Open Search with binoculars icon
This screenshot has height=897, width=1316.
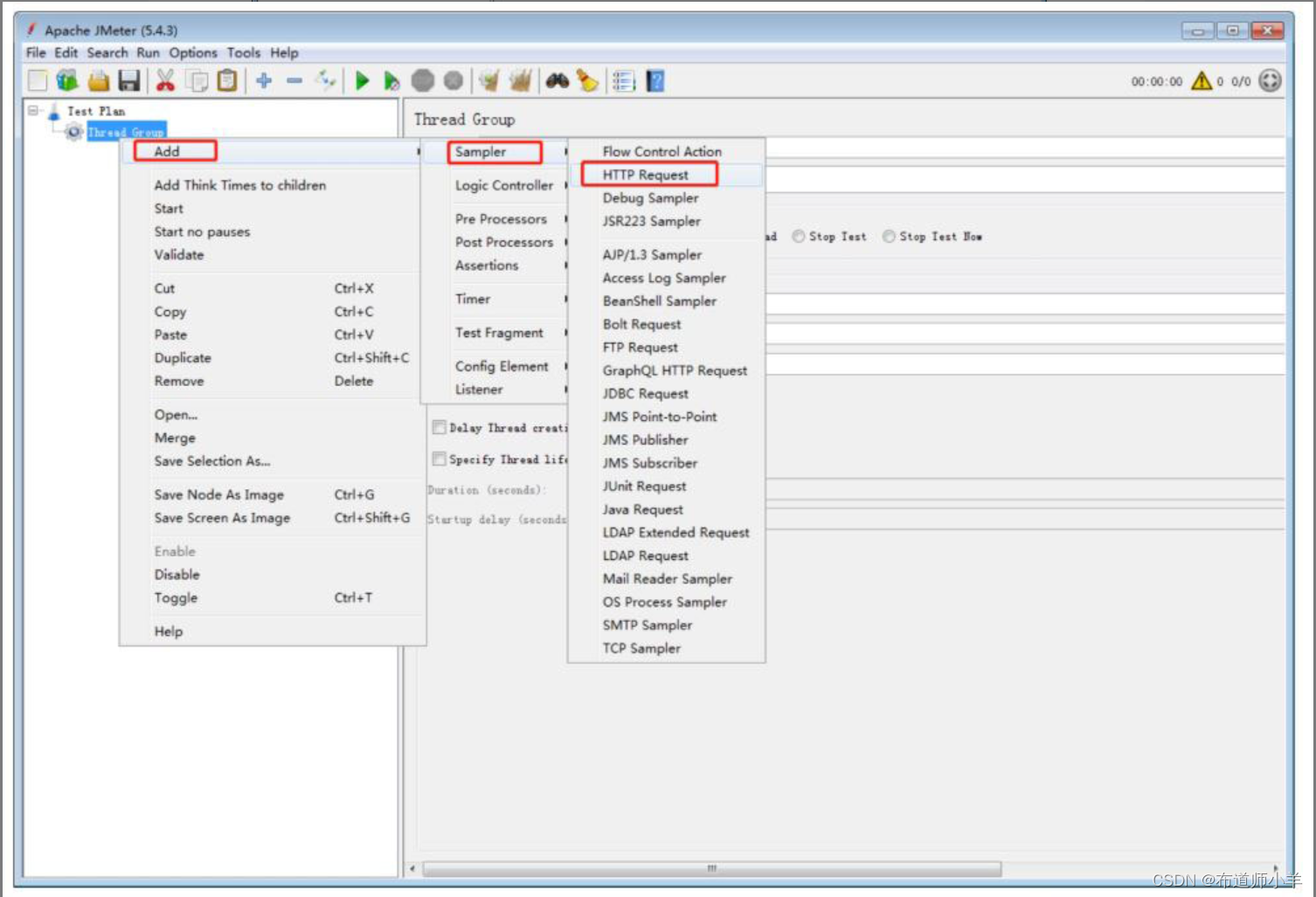[558, 81]
